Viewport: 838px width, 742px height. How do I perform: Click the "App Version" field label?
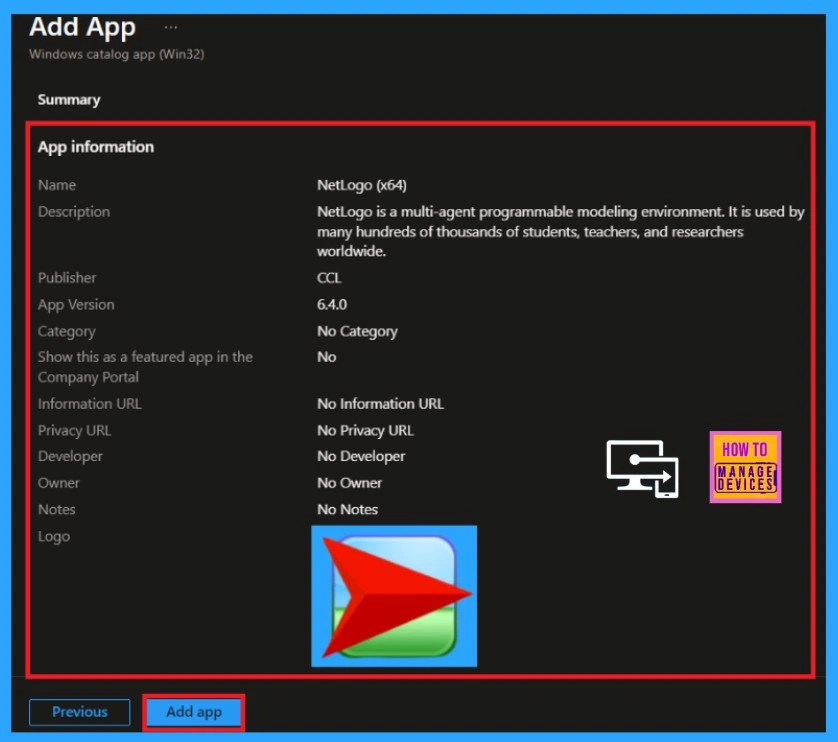pyautogui.click(x=76, y=305)
